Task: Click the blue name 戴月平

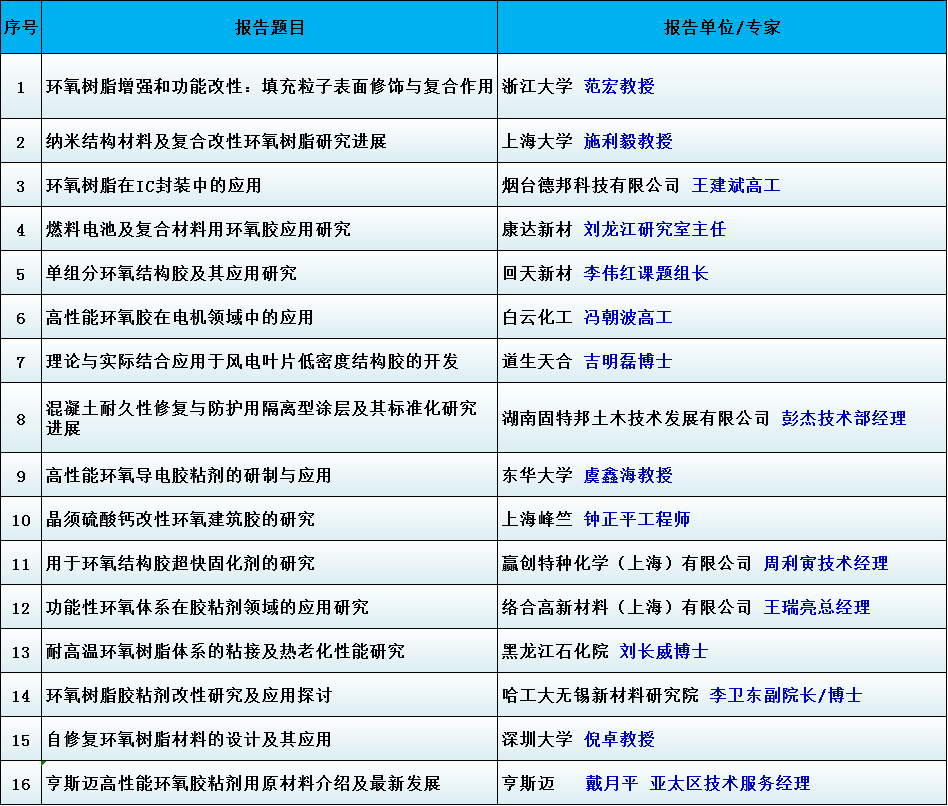Action: (x=612, y=784)
